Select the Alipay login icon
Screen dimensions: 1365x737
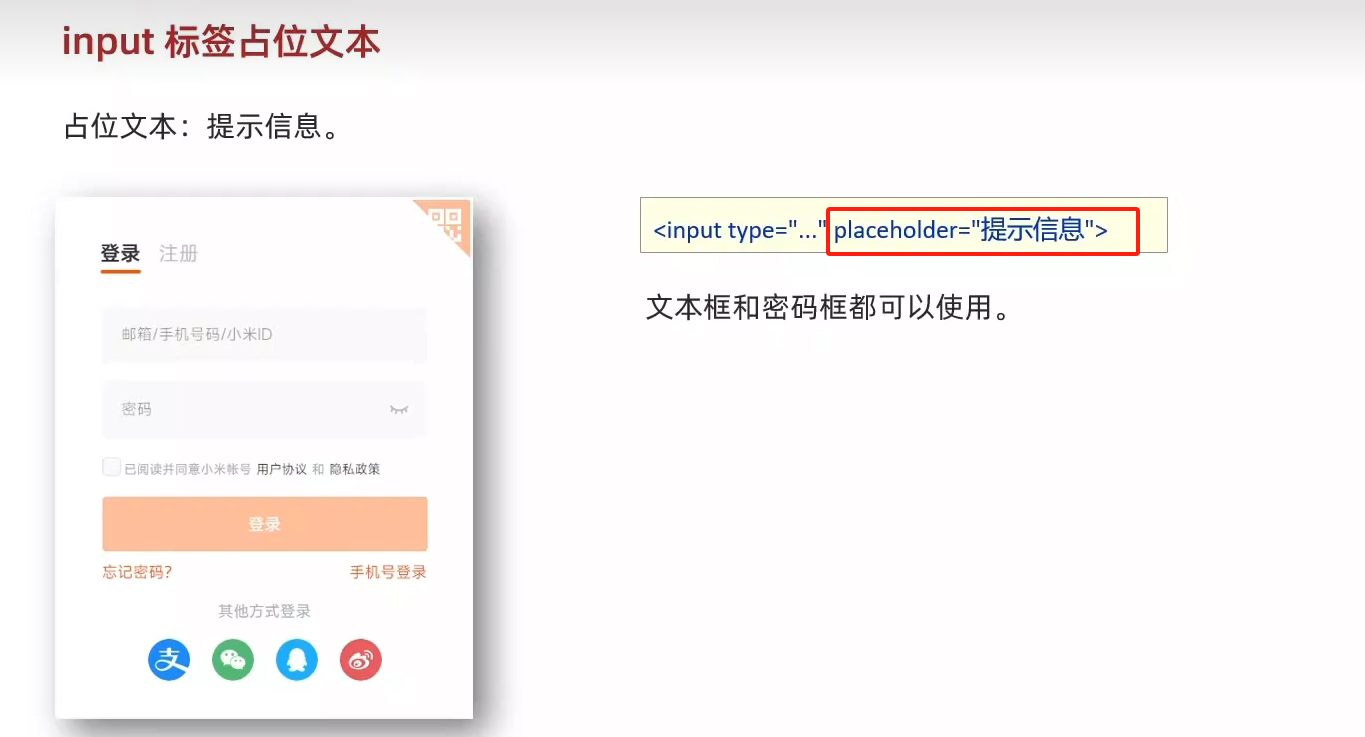point(168,659)
